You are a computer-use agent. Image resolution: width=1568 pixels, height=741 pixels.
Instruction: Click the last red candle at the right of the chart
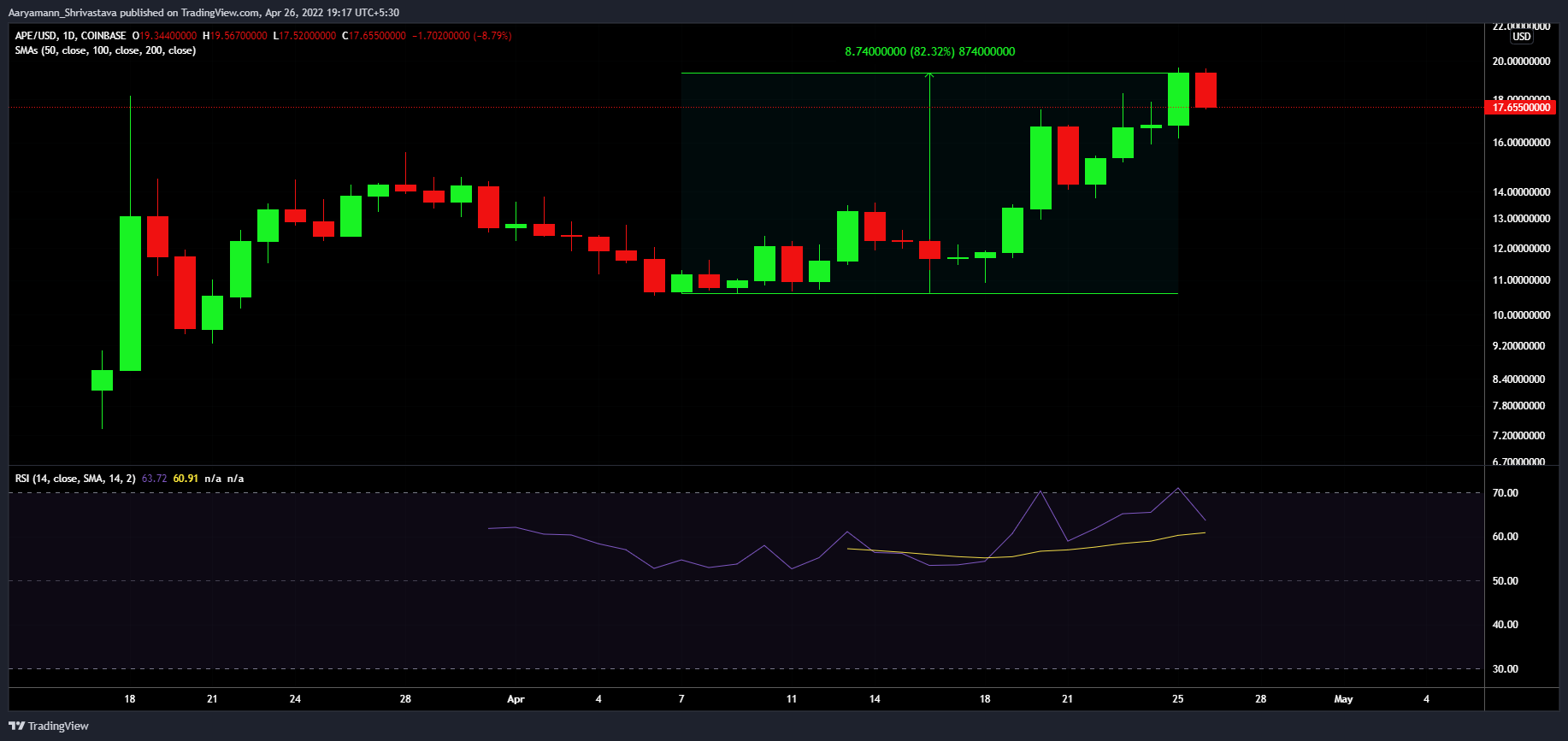[1205, 90]
